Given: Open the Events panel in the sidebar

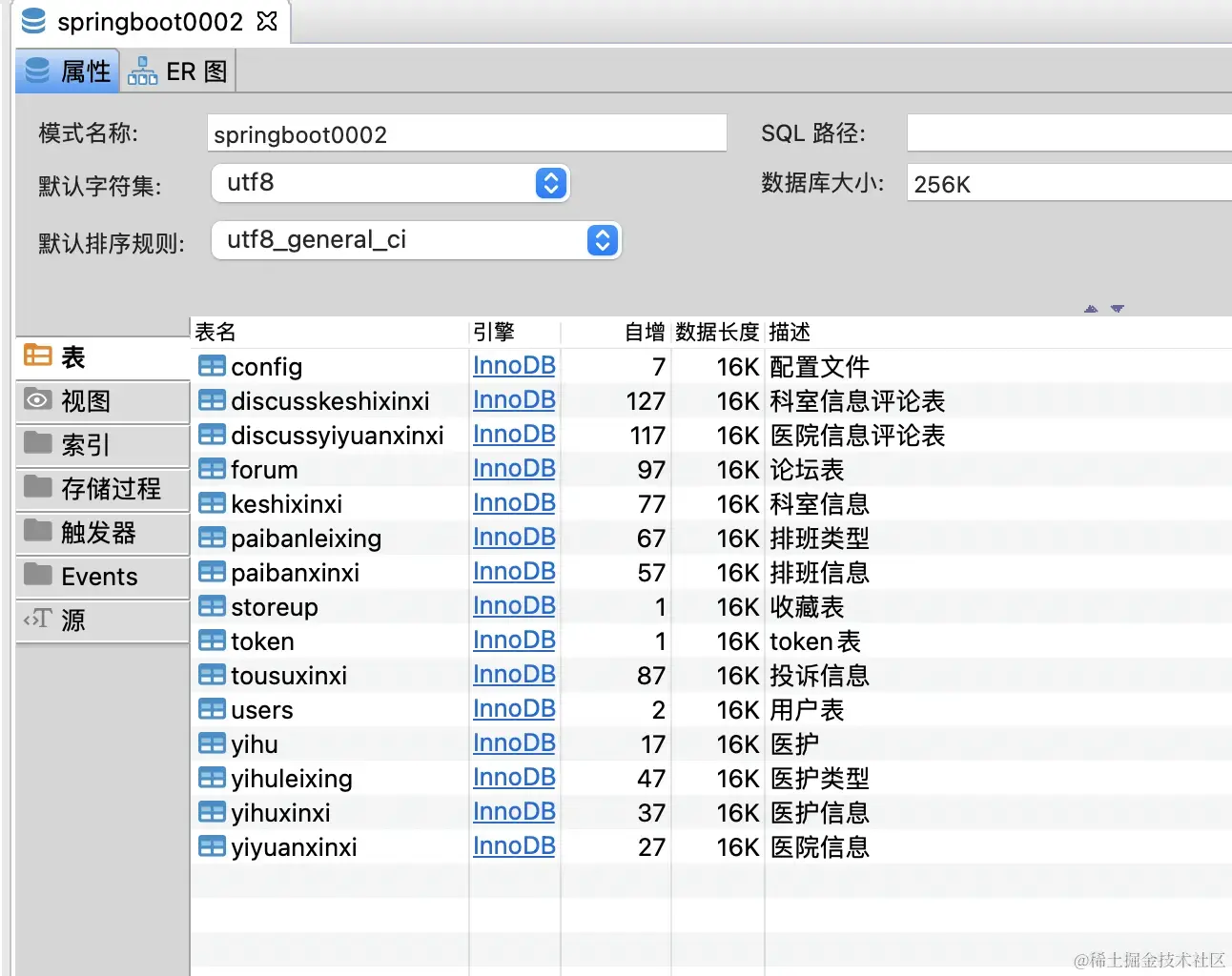Looking at the screenshot, I should [36, 577].
